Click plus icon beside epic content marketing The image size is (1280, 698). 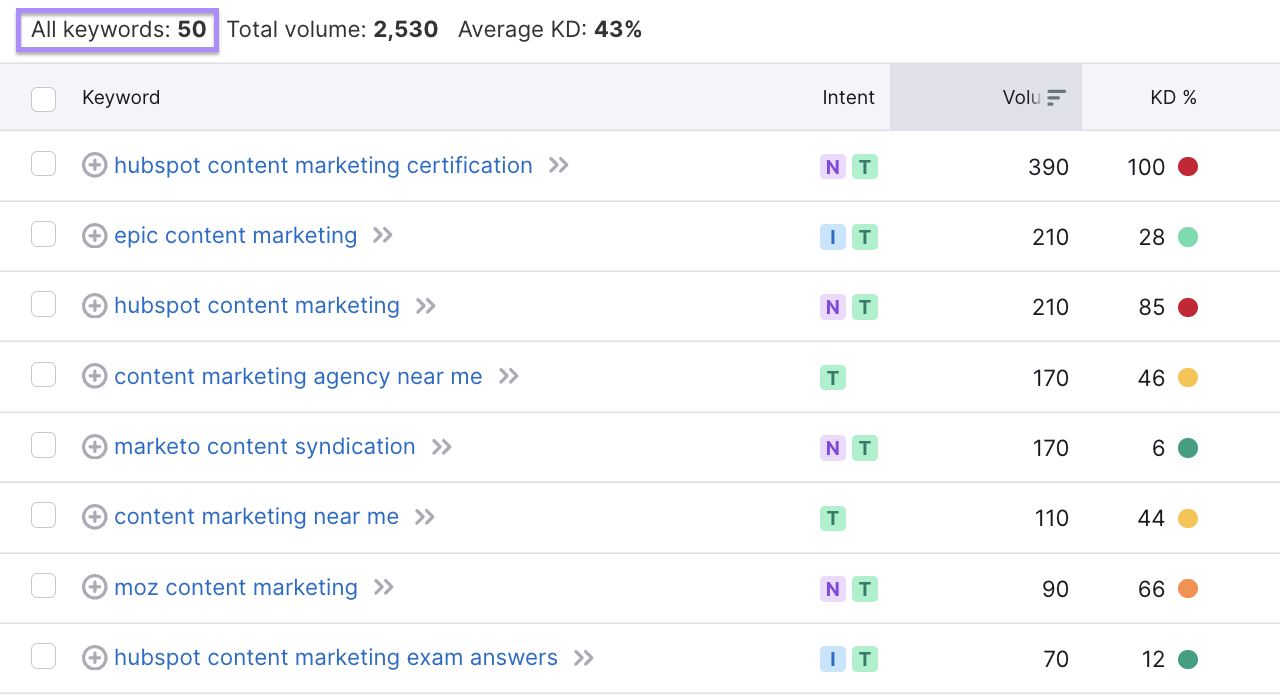(x=94, y=236)
